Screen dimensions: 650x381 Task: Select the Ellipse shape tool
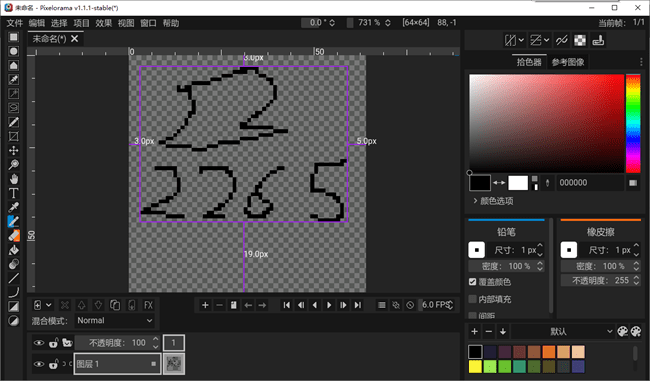(13, 320)
